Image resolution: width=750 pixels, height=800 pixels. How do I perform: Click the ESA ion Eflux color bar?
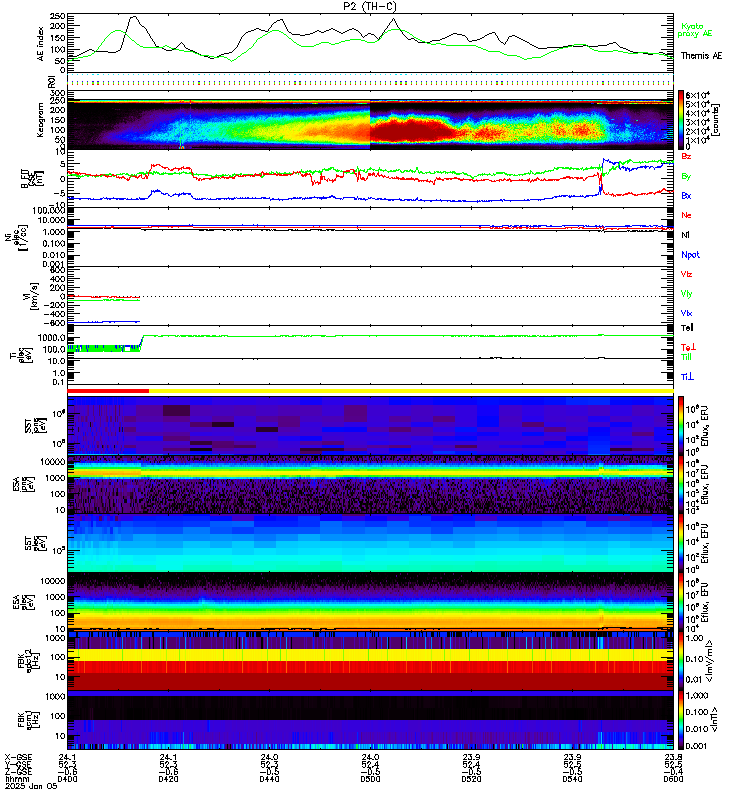[x=681, y=484]
